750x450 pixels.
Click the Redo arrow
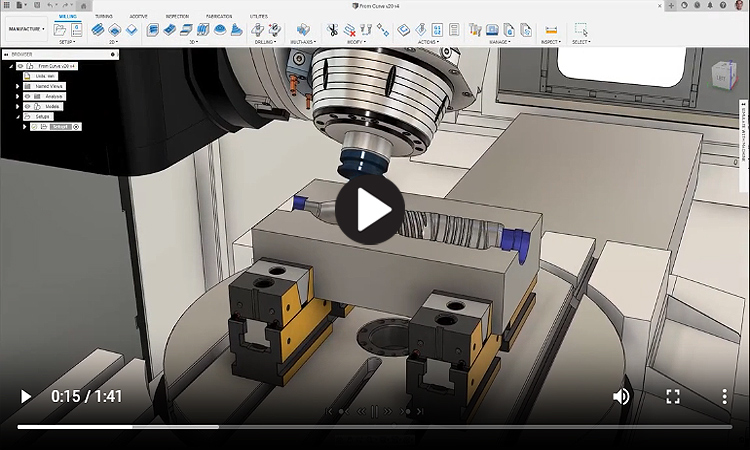click(66, 5)
